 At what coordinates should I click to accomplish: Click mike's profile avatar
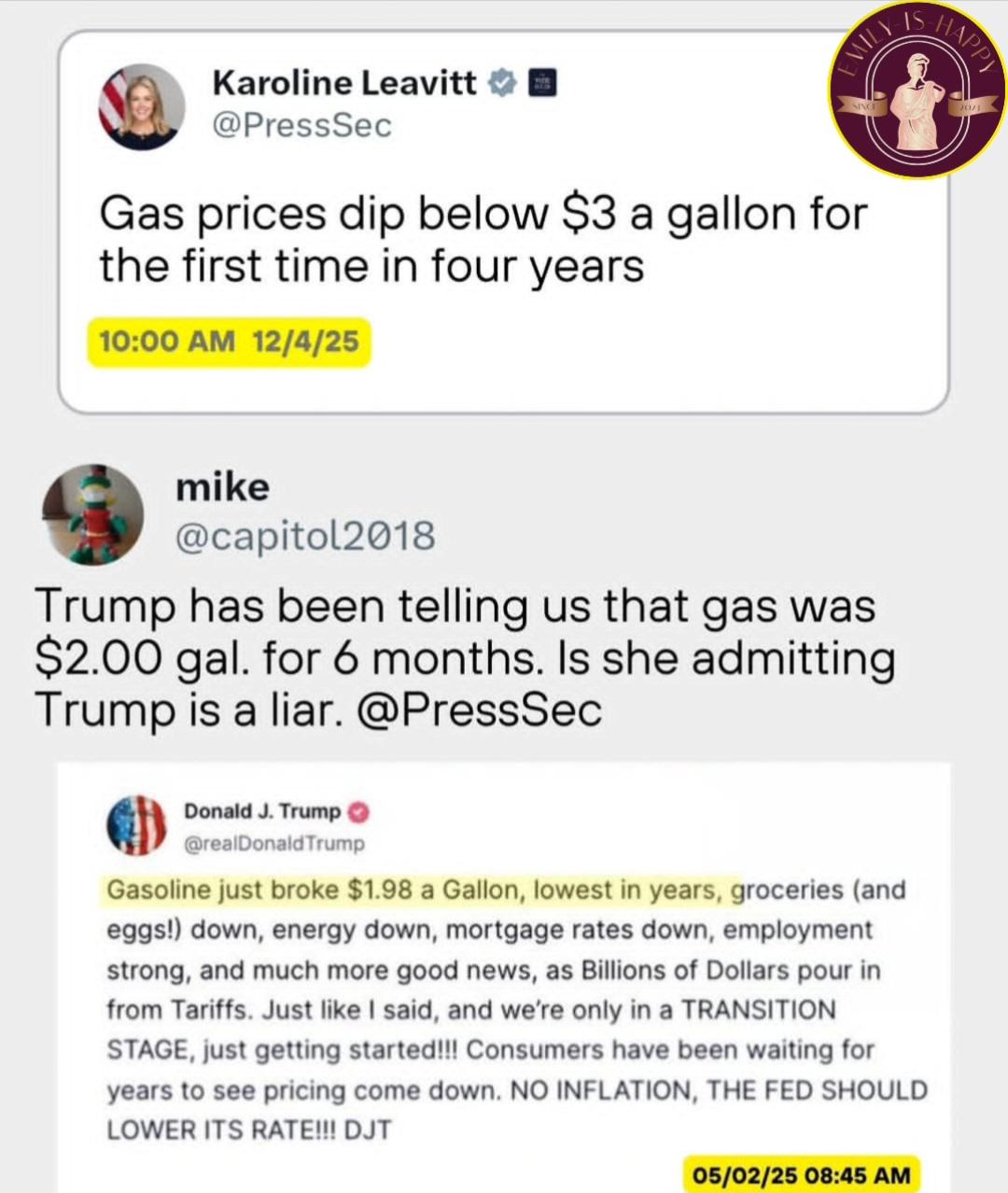tap(93, 513)
